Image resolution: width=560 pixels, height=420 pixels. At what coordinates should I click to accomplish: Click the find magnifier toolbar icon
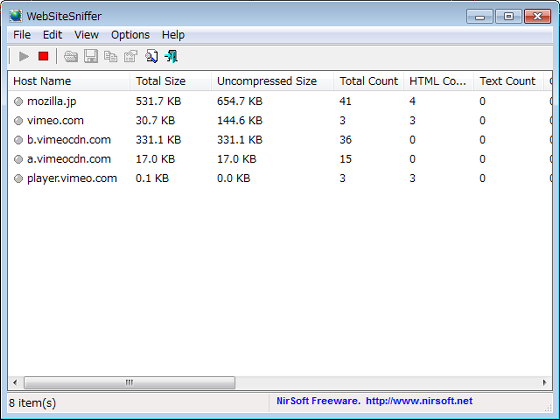tap(151, 56)
